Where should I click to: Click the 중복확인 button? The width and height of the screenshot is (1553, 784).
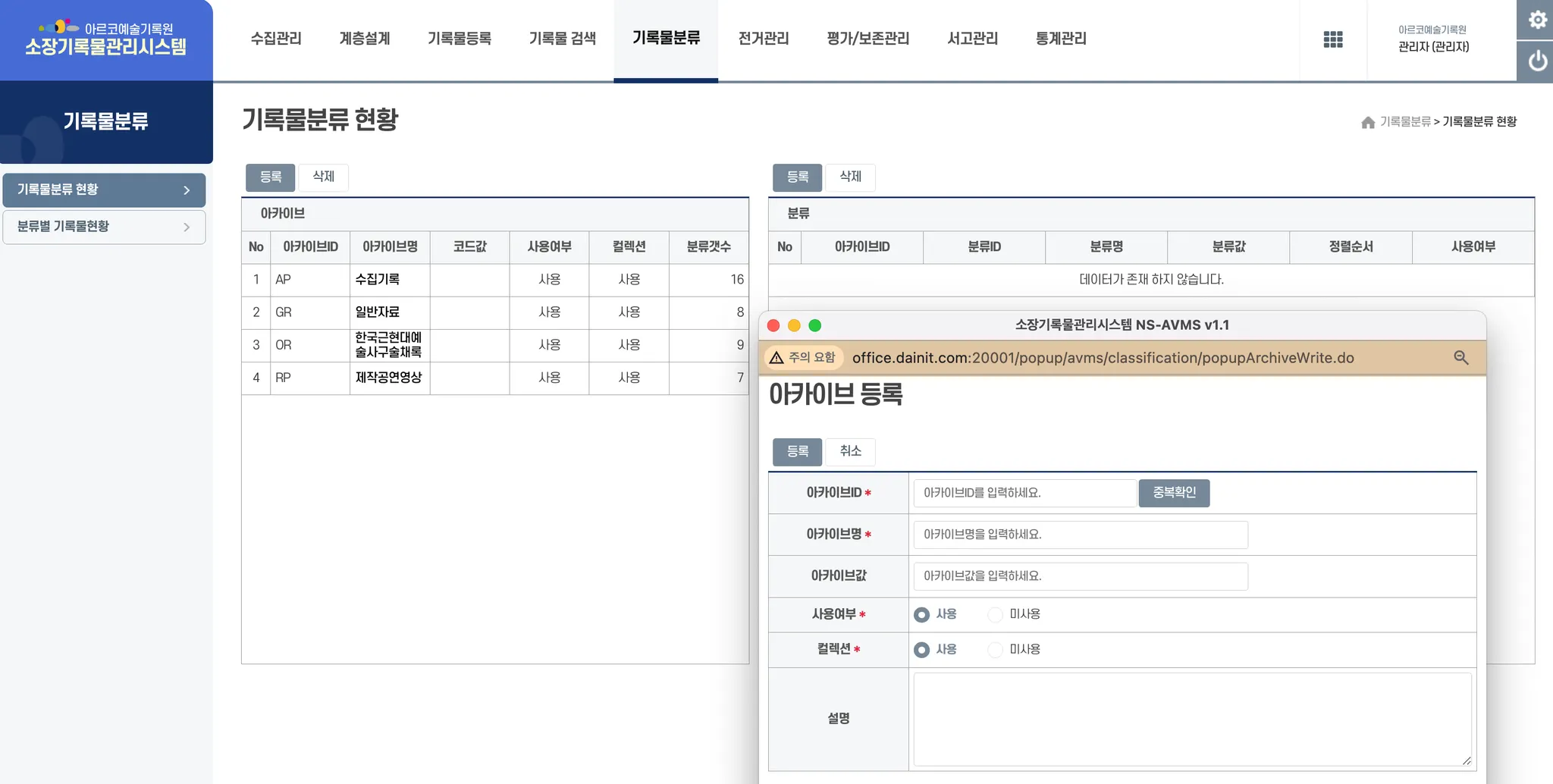(1175, 493)
